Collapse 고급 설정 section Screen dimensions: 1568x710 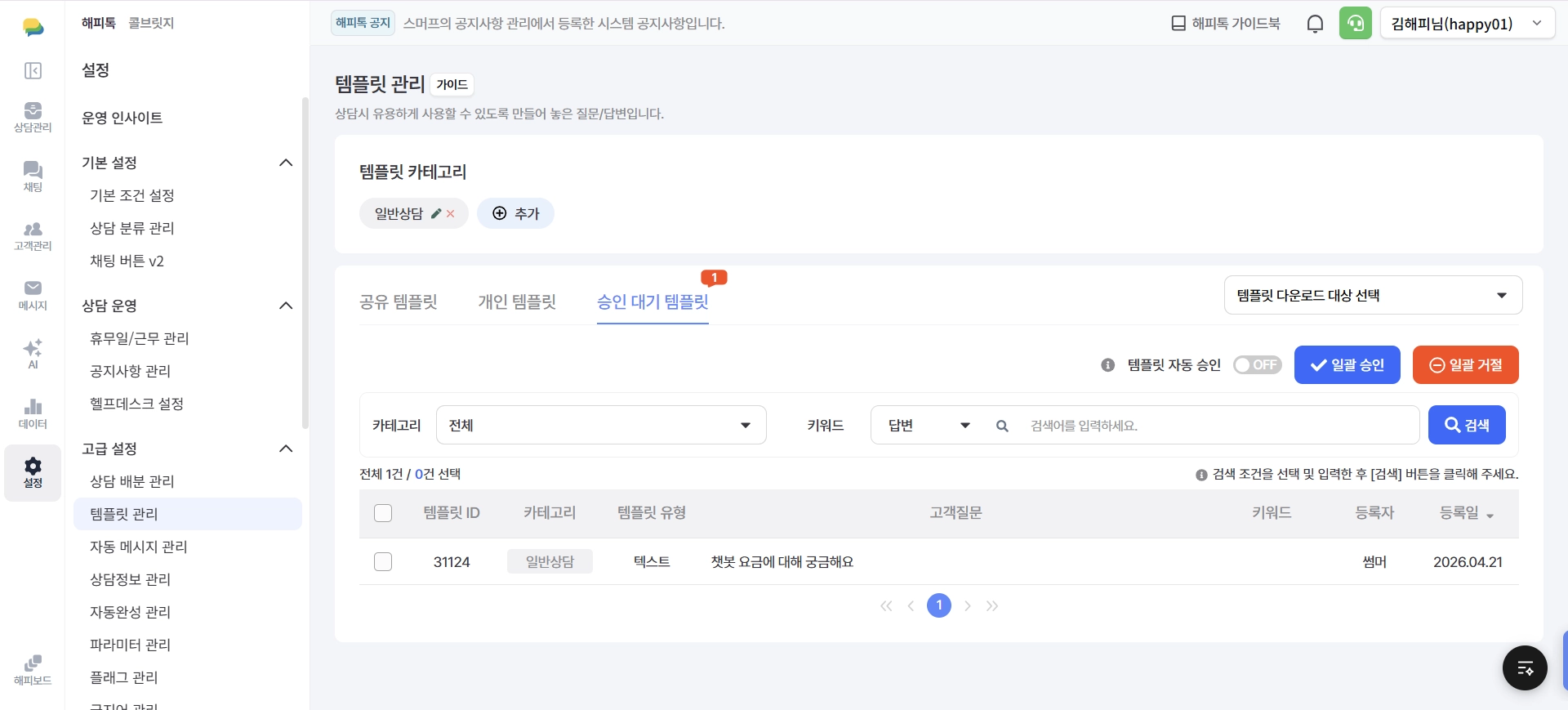point(286,449)
